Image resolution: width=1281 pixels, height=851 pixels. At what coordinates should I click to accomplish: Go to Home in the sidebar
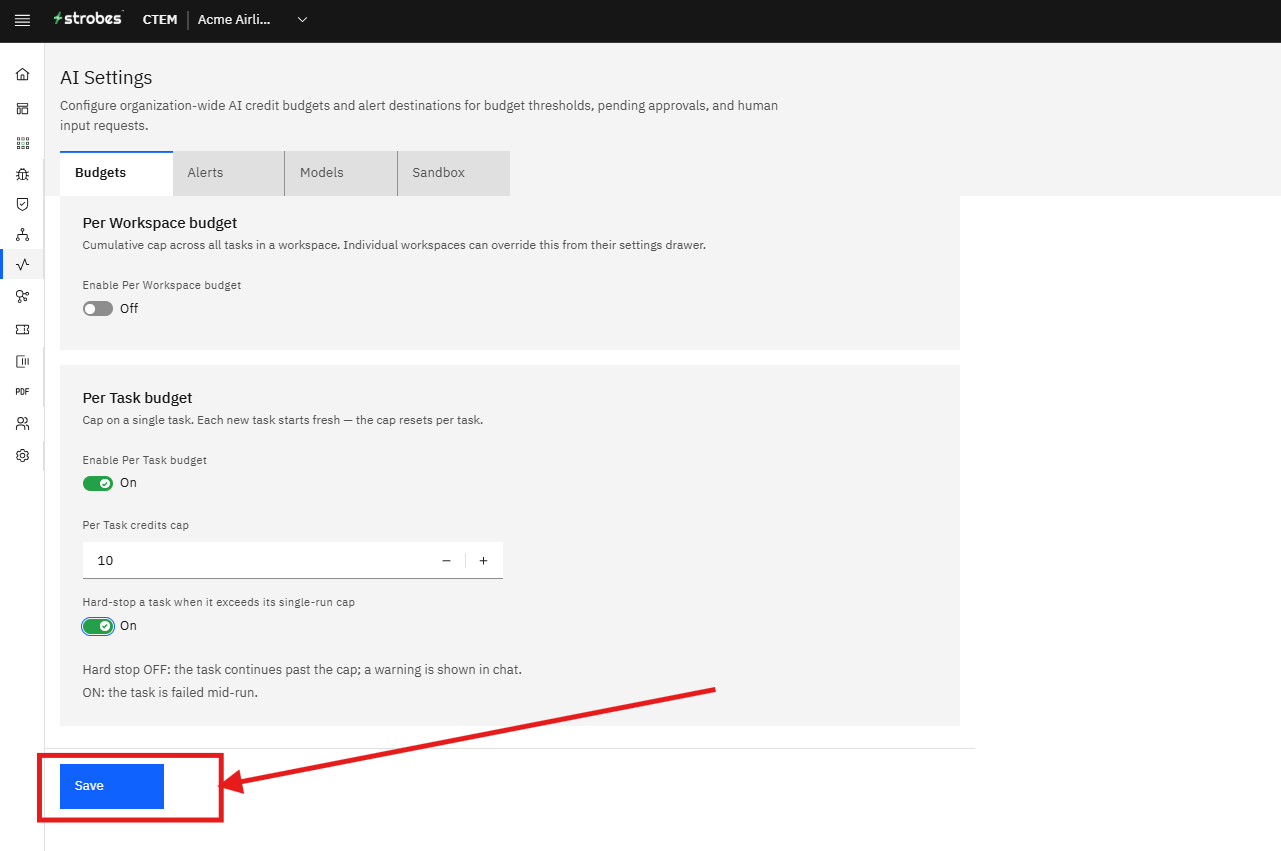[22, 74]
